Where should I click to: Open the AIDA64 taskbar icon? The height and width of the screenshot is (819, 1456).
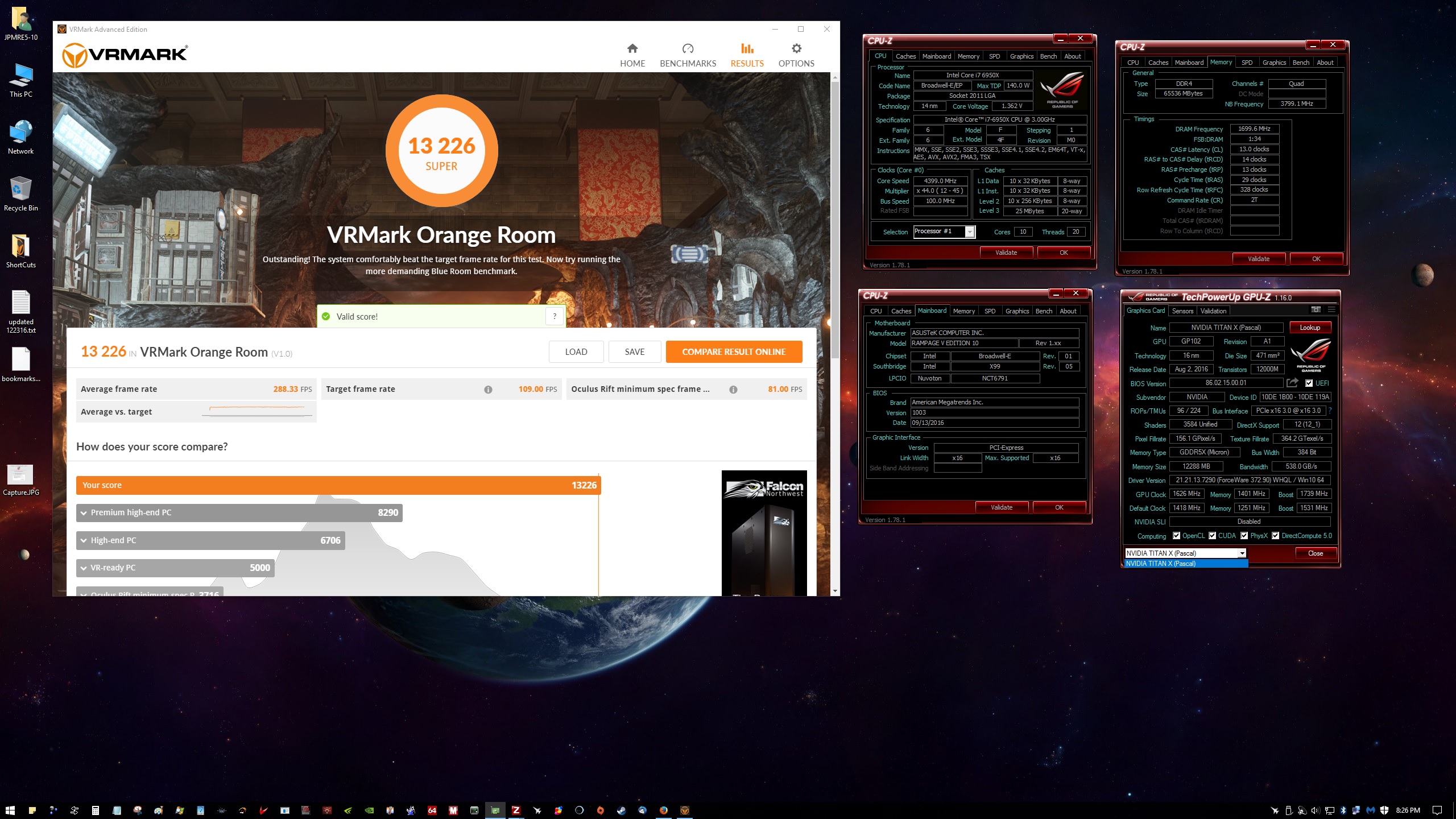pos(432,810)
